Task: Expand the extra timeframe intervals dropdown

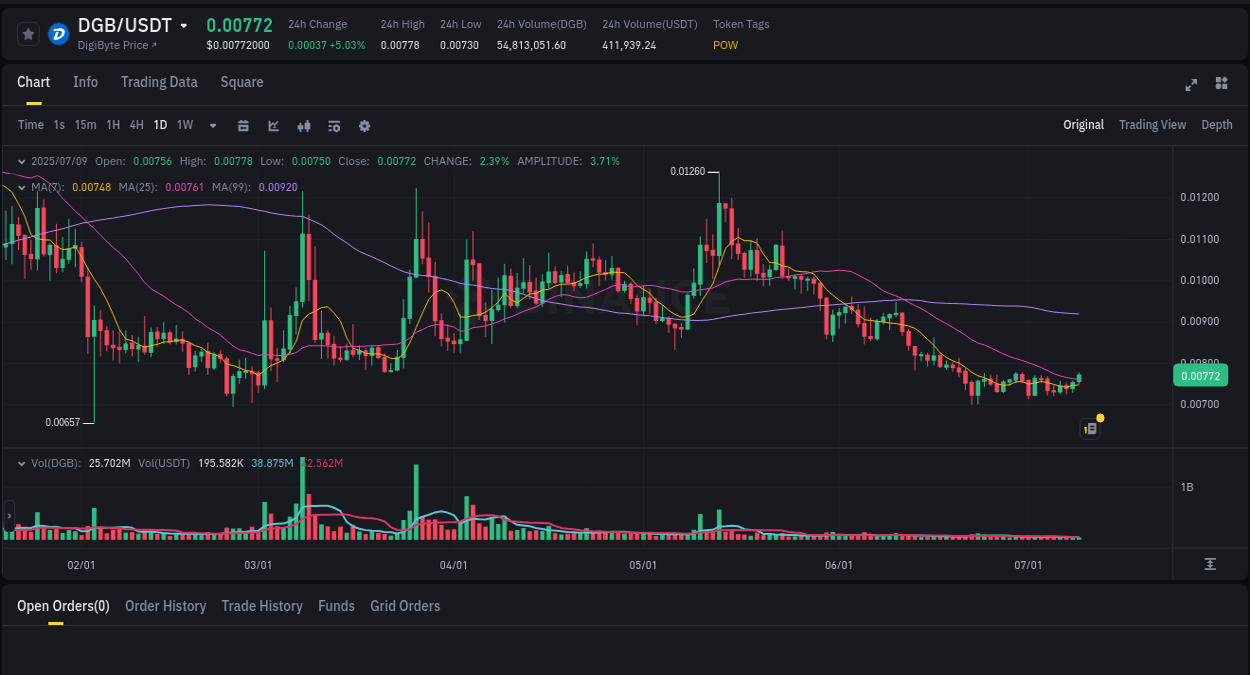Action: coord(211,125)
